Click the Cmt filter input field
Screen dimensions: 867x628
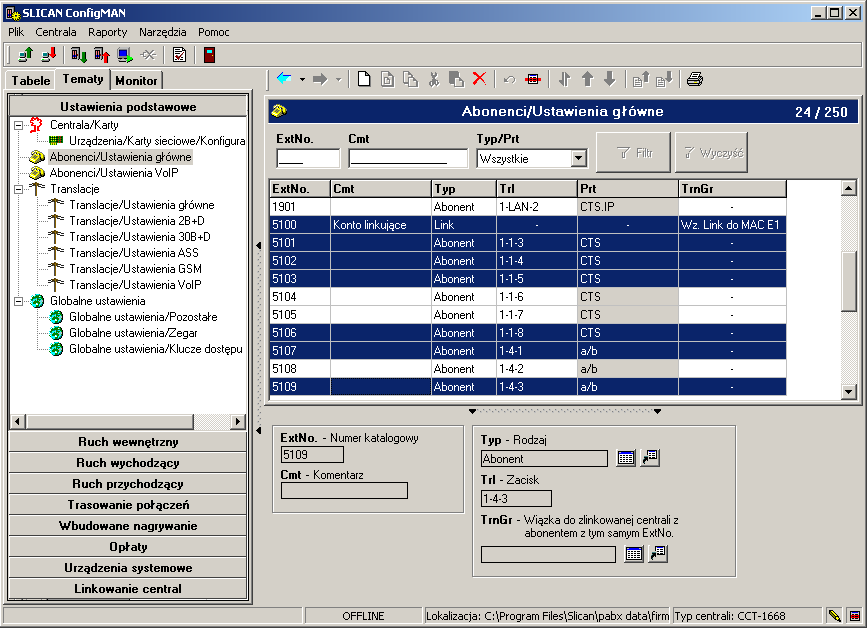[x=408, y=159]
